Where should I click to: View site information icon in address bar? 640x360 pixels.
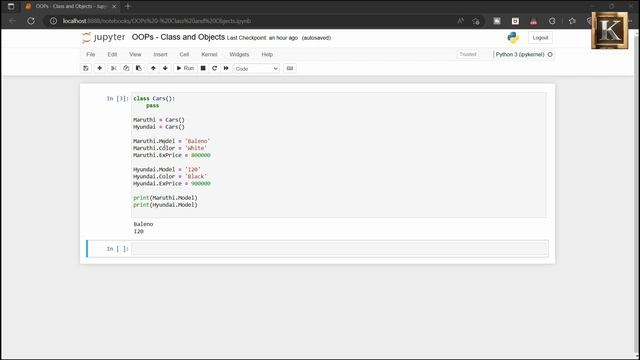(53, 21)
